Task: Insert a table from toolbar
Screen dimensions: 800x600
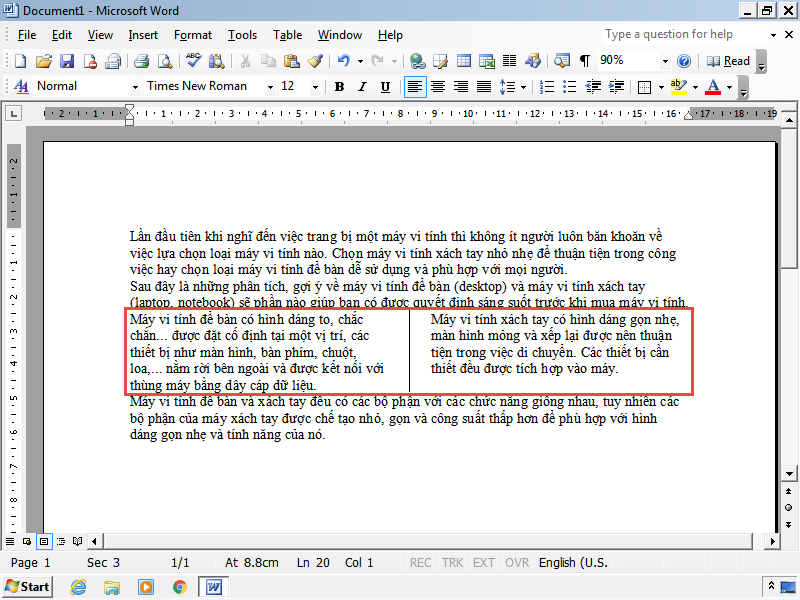Action: pyautogui.click(x=464, y=61)
